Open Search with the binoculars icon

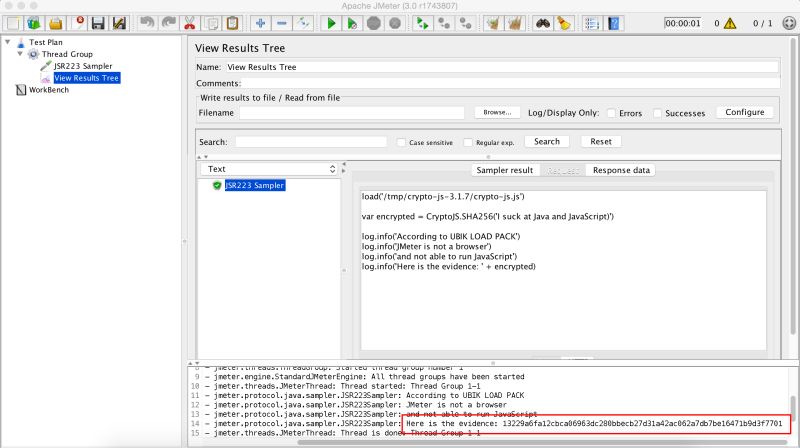[542, 23]
